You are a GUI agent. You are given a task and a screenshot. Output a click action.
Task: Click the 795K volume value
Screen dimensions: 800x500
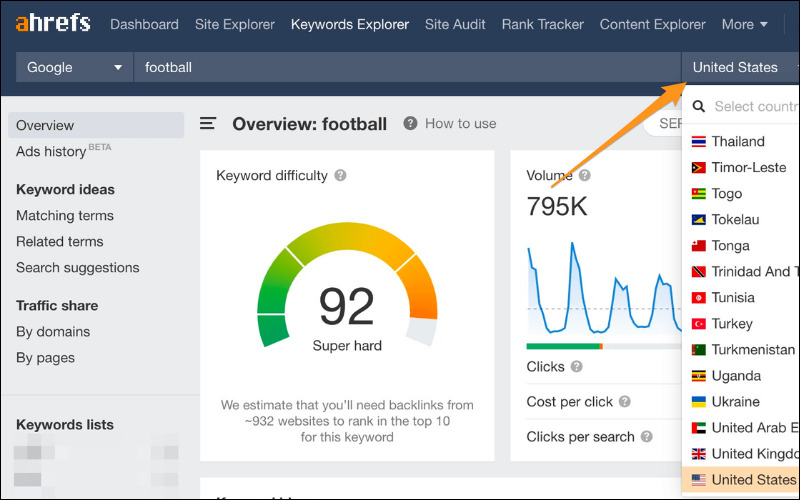[557, 207]
